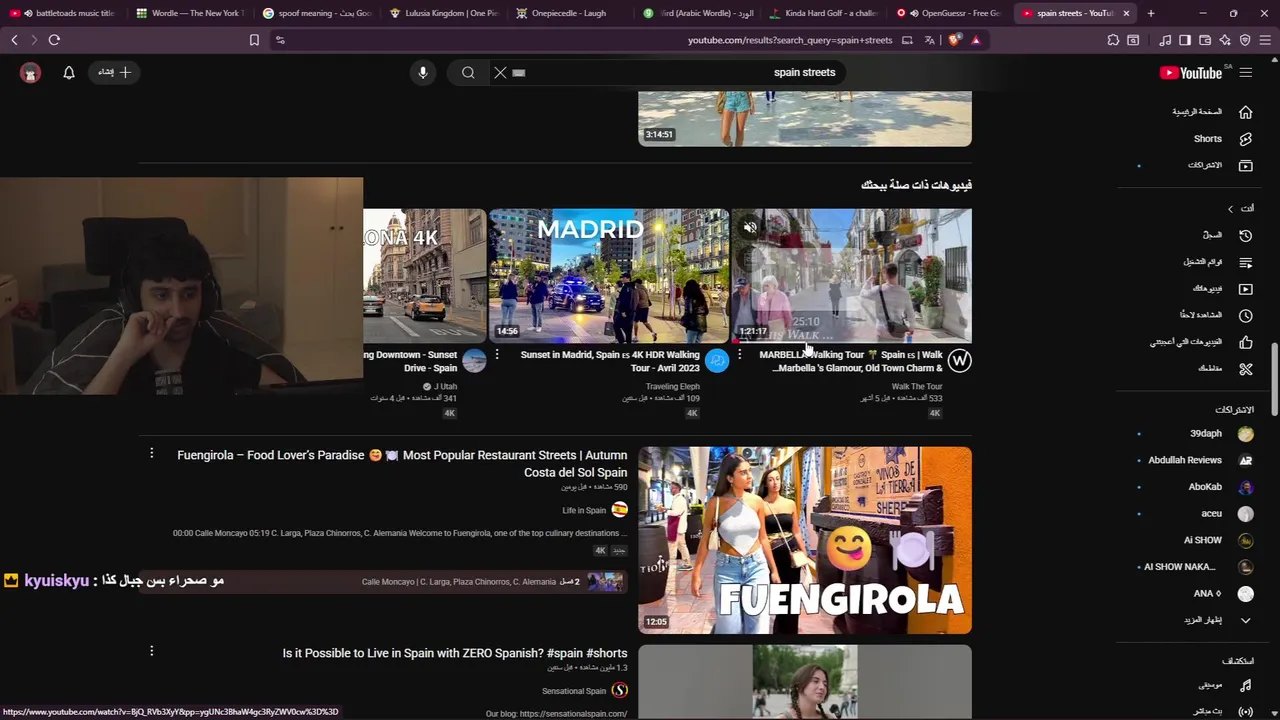Switch to Wordle New York Times tab

[190, 13]
